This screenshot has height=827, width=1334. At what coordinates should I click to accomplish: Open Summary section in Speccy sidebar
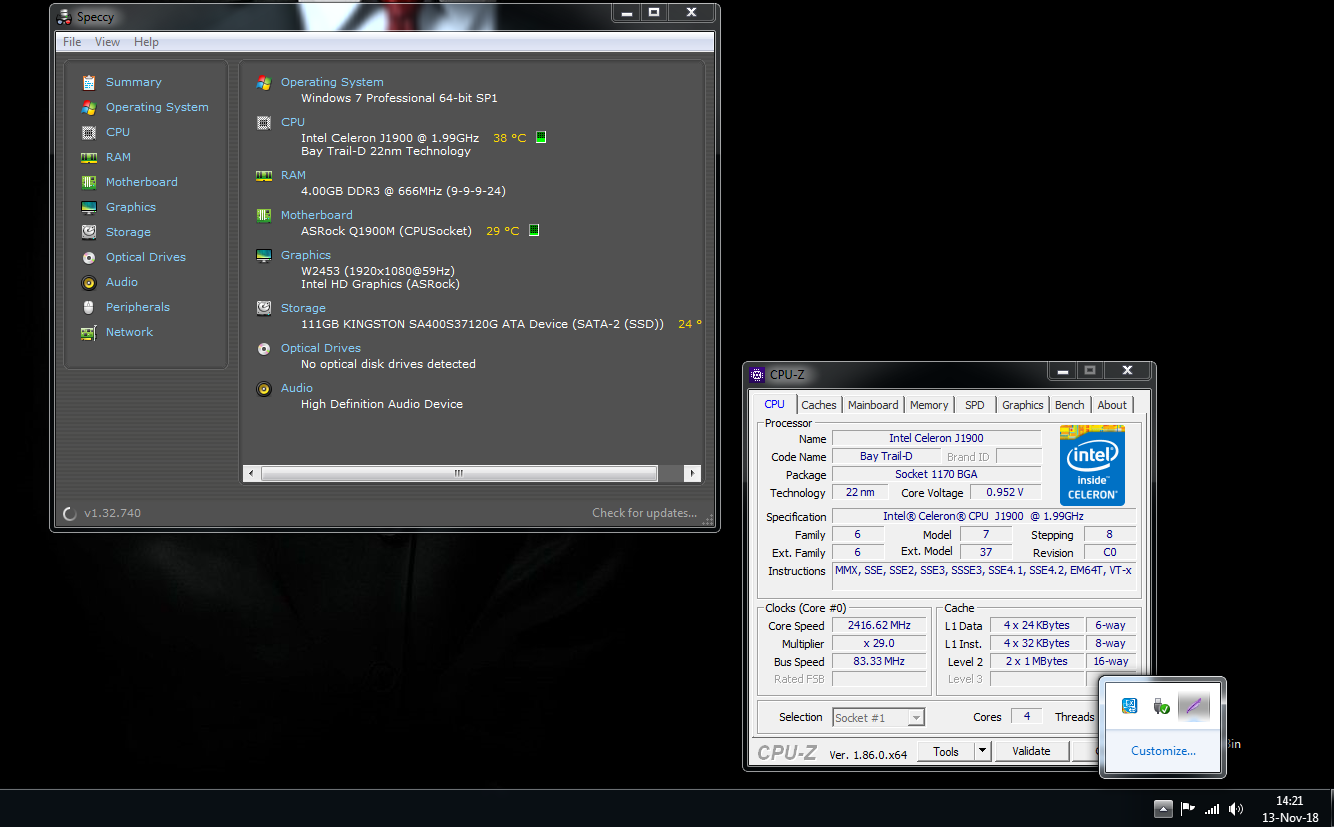coord(133,82)
